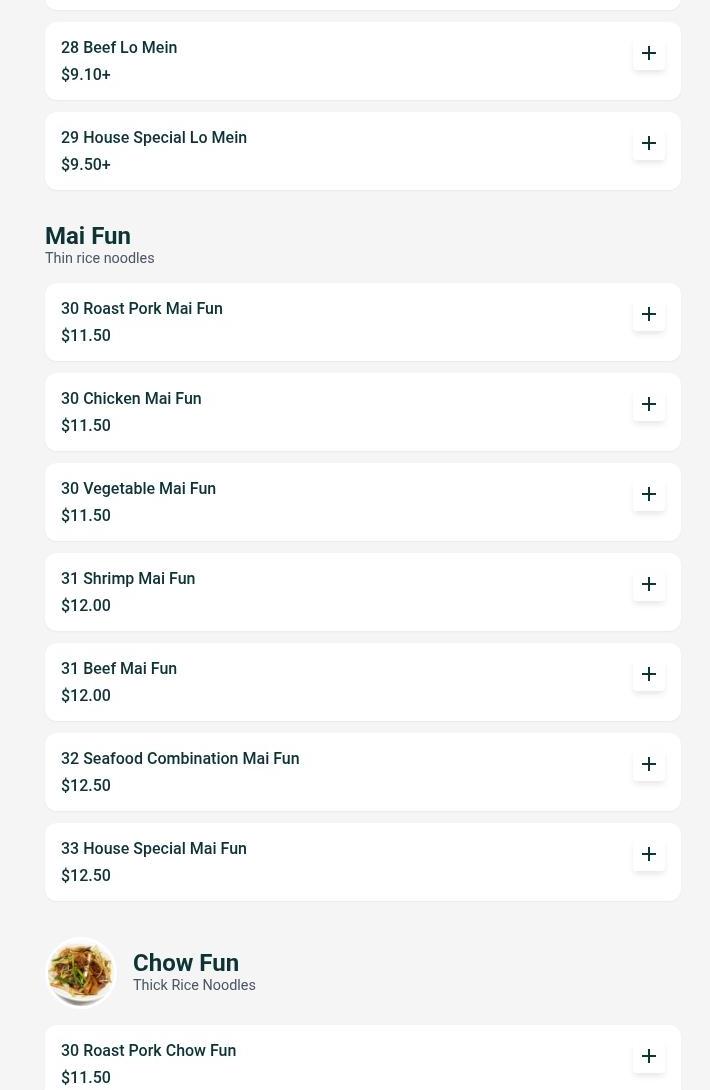Select 29 House Special Lo Mein title
The image size is (710, 1090).
tap(154, 137)
